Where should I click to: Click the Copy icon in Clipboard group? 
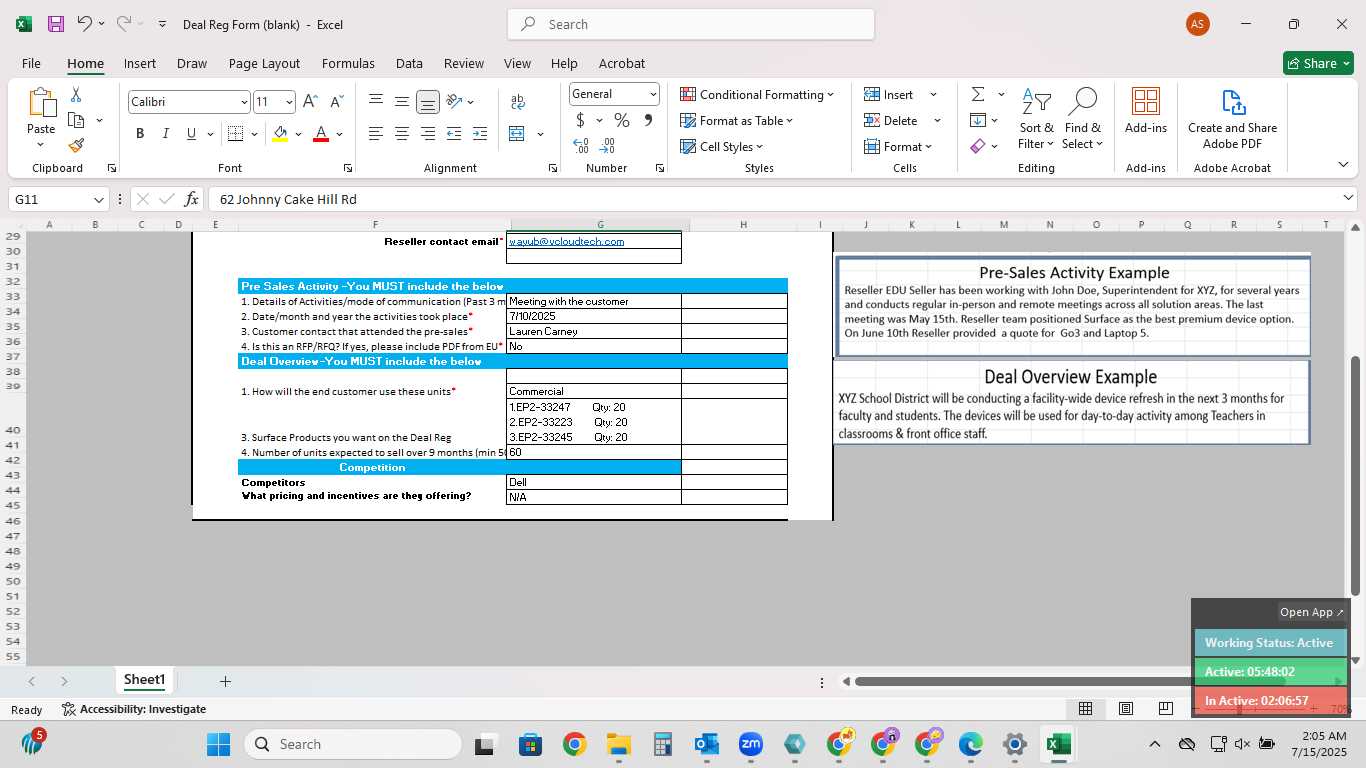[x=76, y=120]
